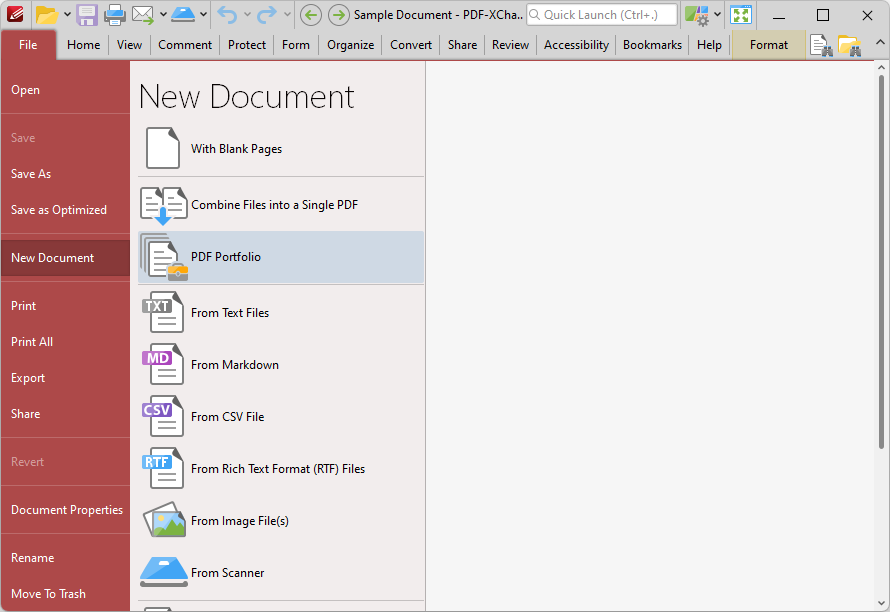Collapse the ribbon with the chevron
Viewport: 890px width, 612px height.
[880, 43]
